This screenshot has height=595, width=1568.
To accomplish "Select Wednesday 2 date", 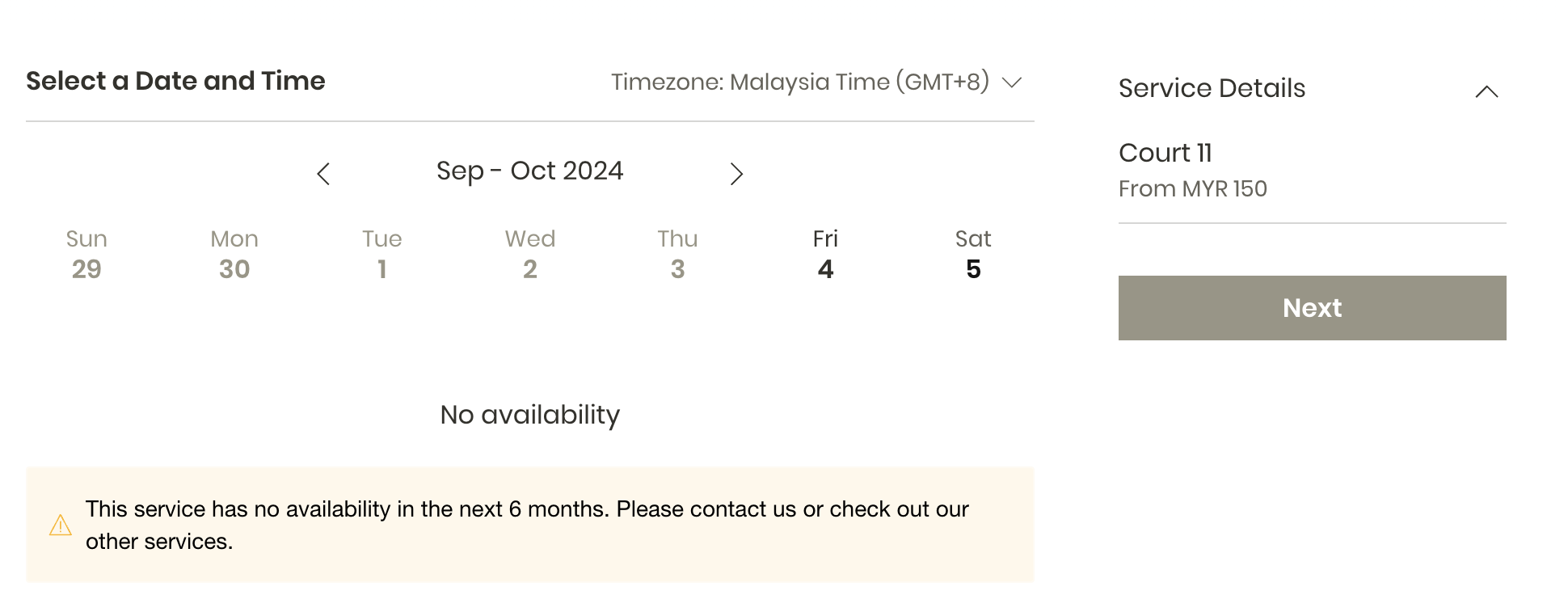I will pyautogui.click(x=530, y=255).
